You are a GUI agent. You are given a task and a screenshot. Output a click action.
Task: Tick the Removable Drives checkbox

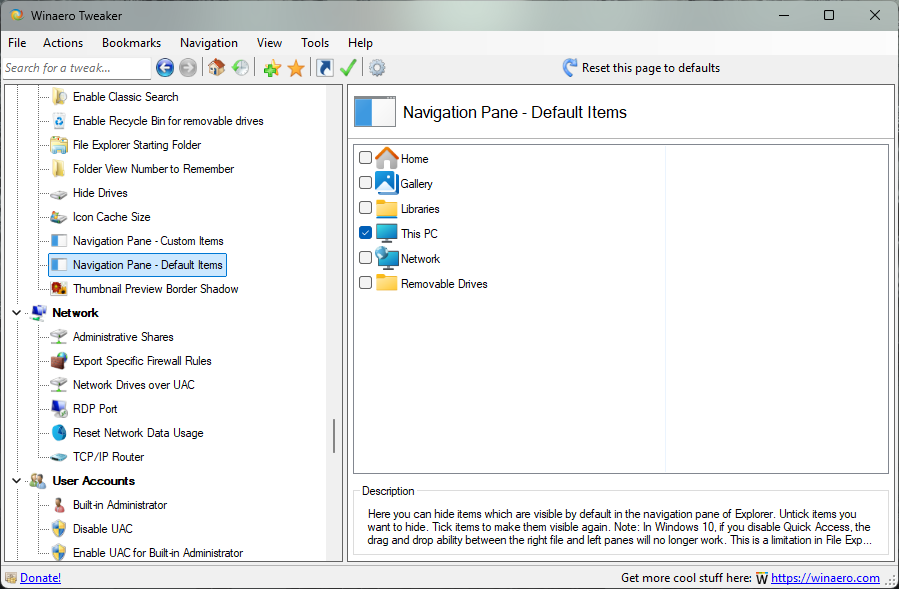(x=365, y=282)
